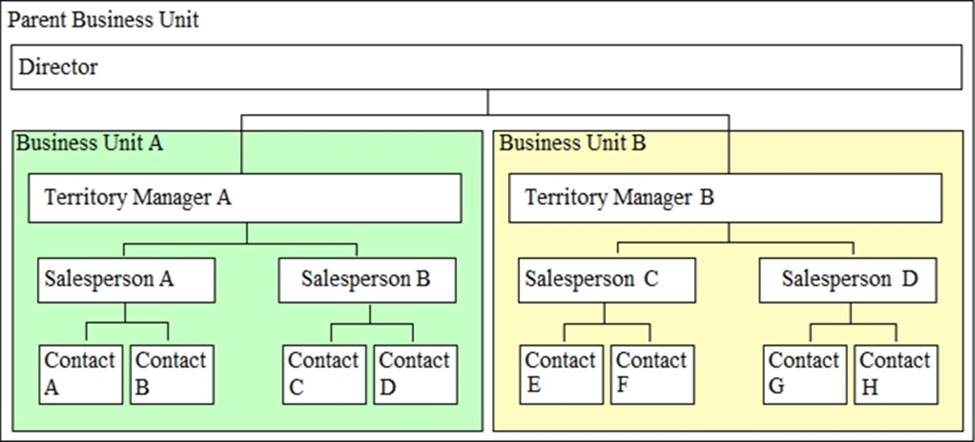The height and width of the screenshot is (442, 975).
Task: Select the Contact D box
Action: pos(416,374)
